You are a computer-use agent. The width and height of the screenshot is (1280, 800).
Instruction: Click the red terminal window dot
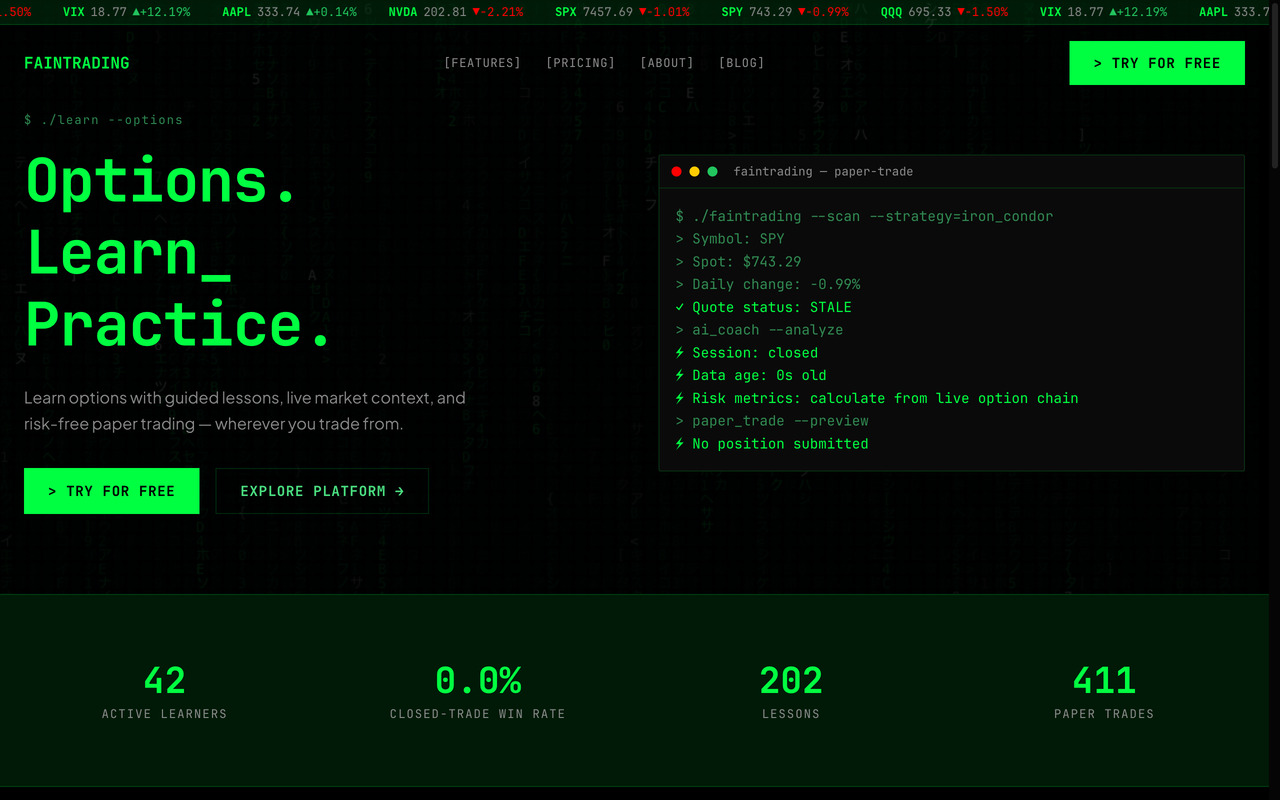(x=677, y=172)
